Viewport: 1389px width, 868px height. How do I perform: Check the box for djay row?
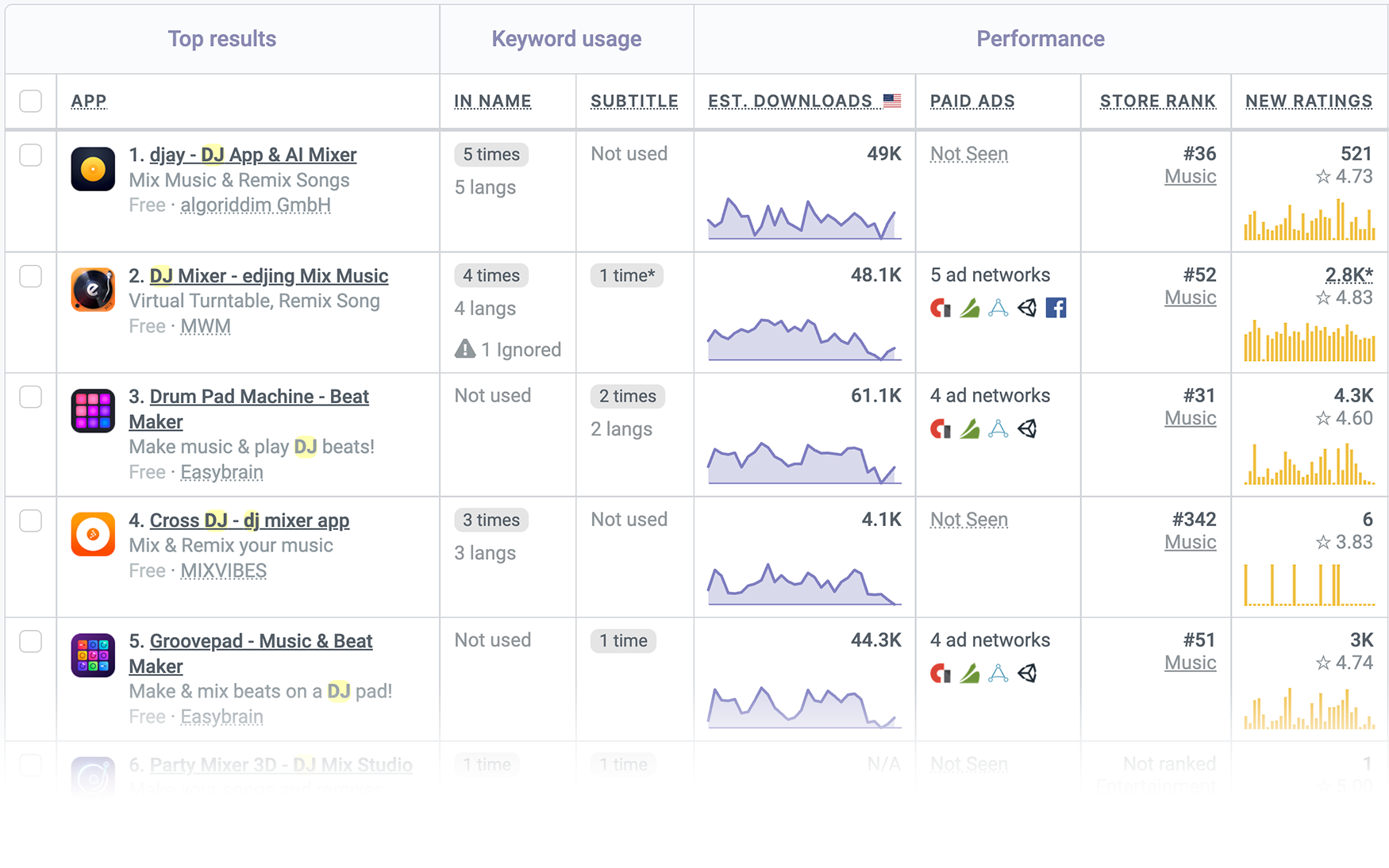click(30, 155)
